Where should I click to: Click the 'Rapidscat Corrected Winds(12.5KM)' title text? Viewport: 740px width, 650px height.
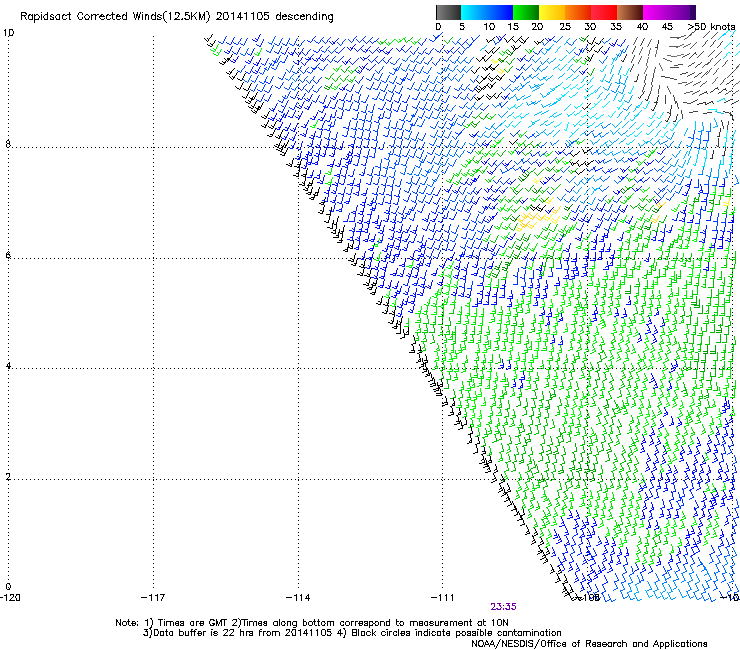(x=115, y=17)
